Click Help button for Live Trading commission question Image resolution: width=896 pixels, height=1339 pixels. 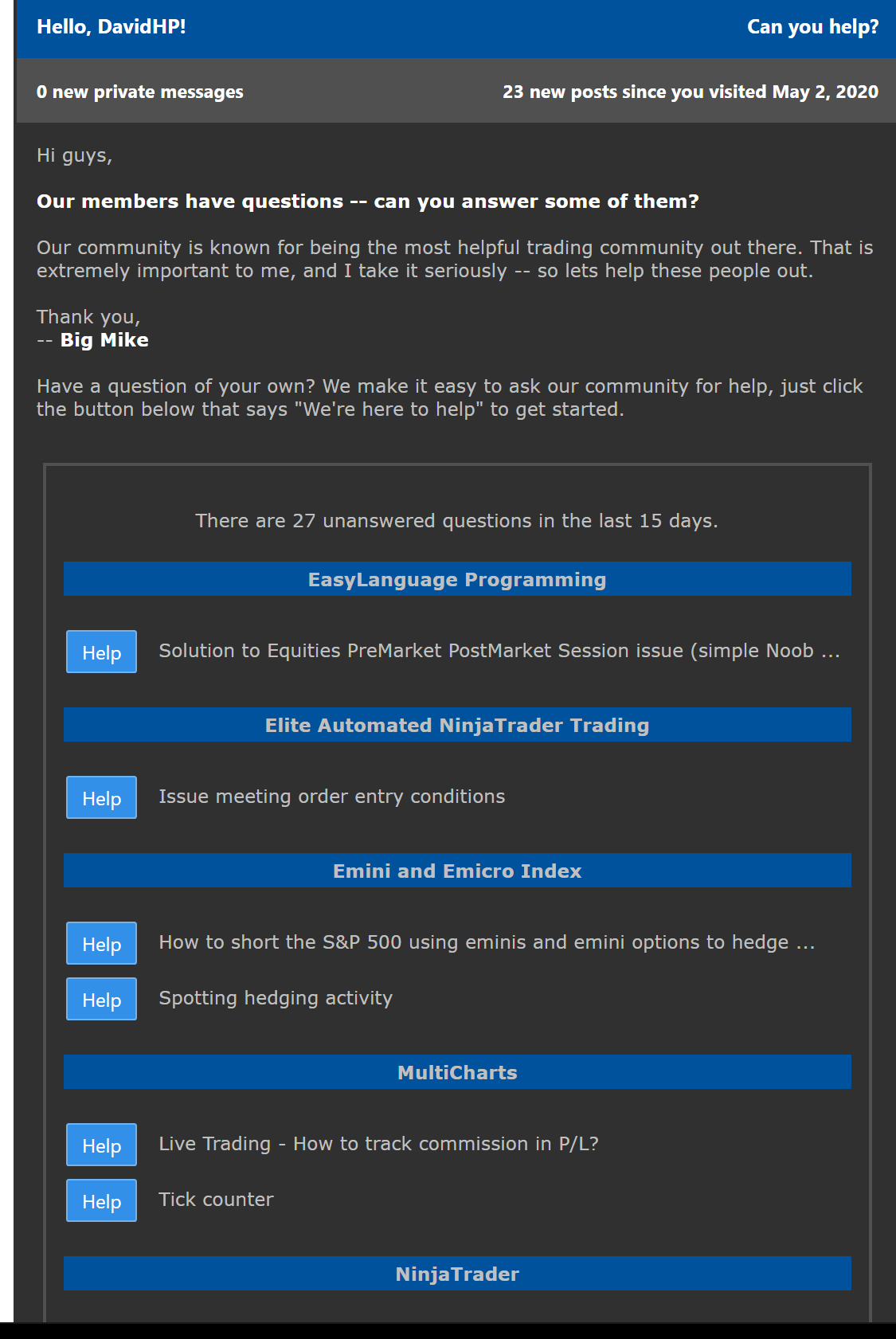pos(101,1145)
